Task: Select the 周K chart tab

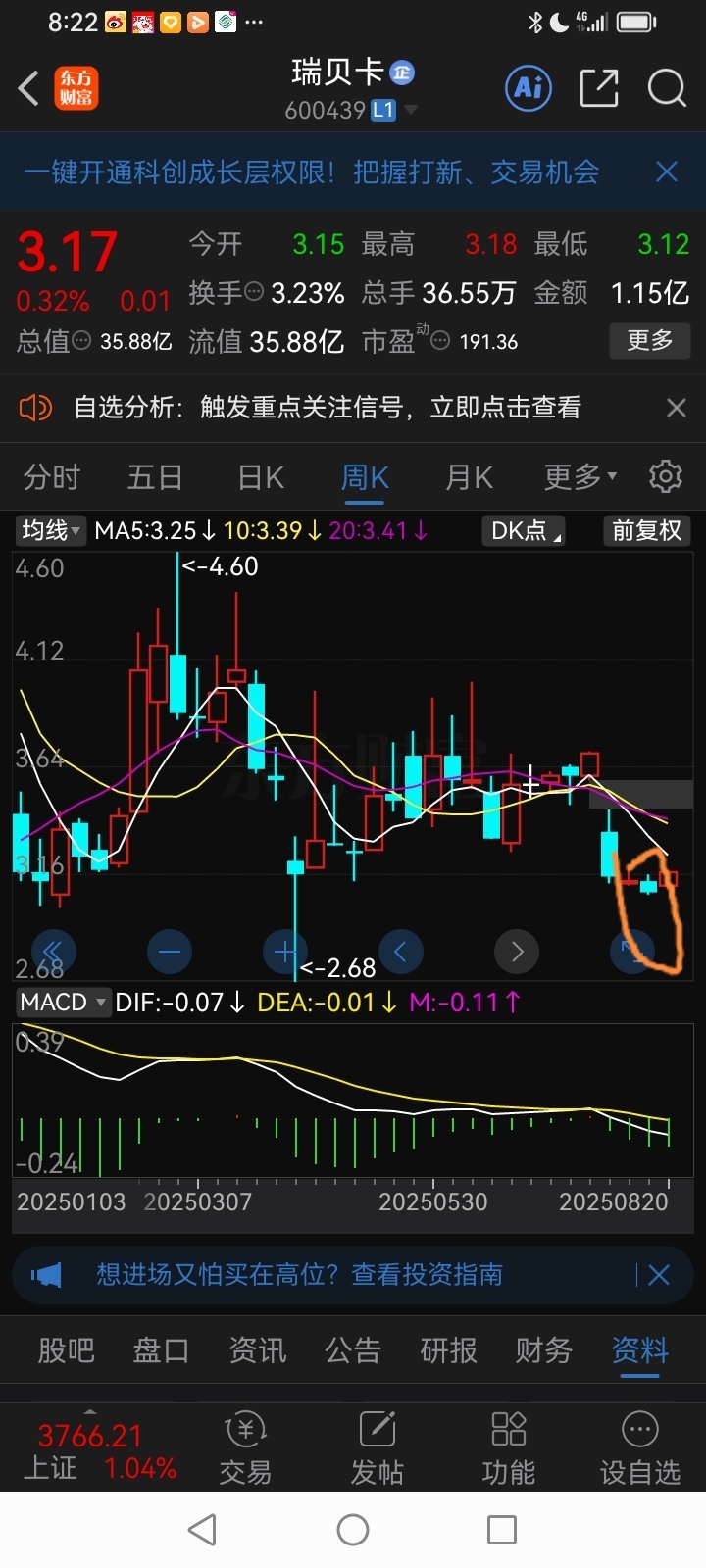Action: 365,477
